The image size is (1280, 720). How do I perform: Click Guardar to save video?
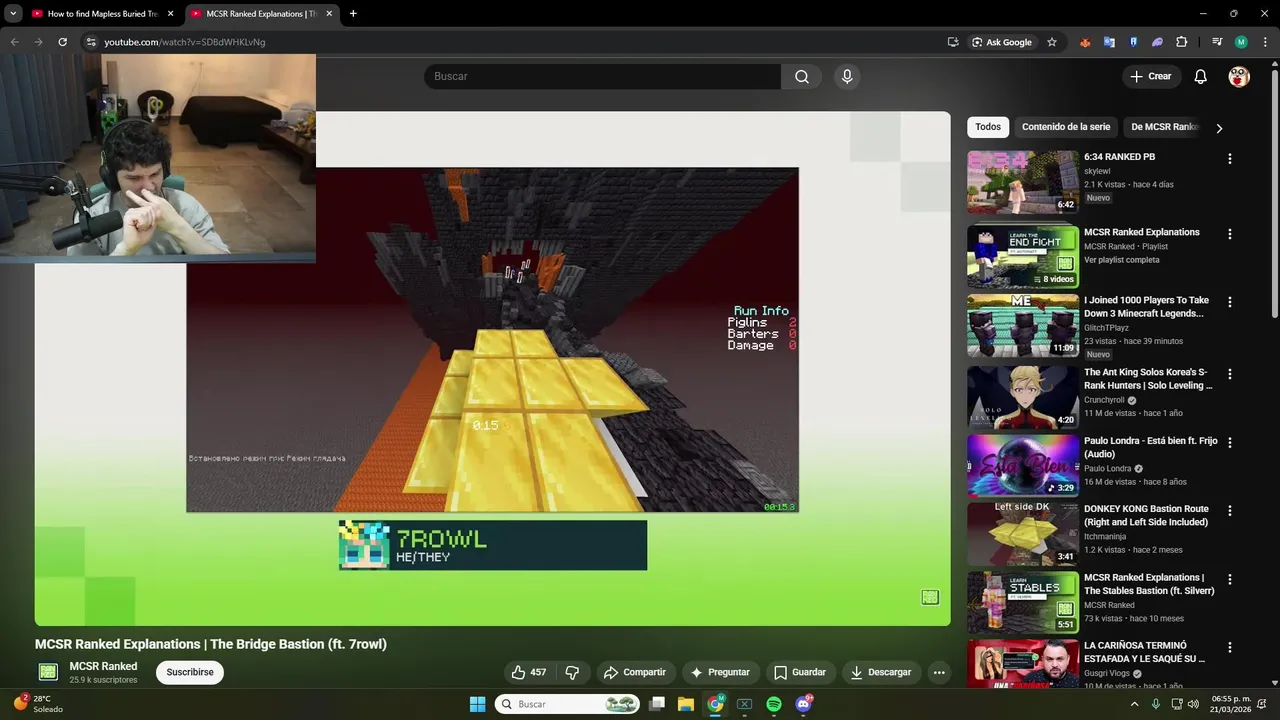800,672
